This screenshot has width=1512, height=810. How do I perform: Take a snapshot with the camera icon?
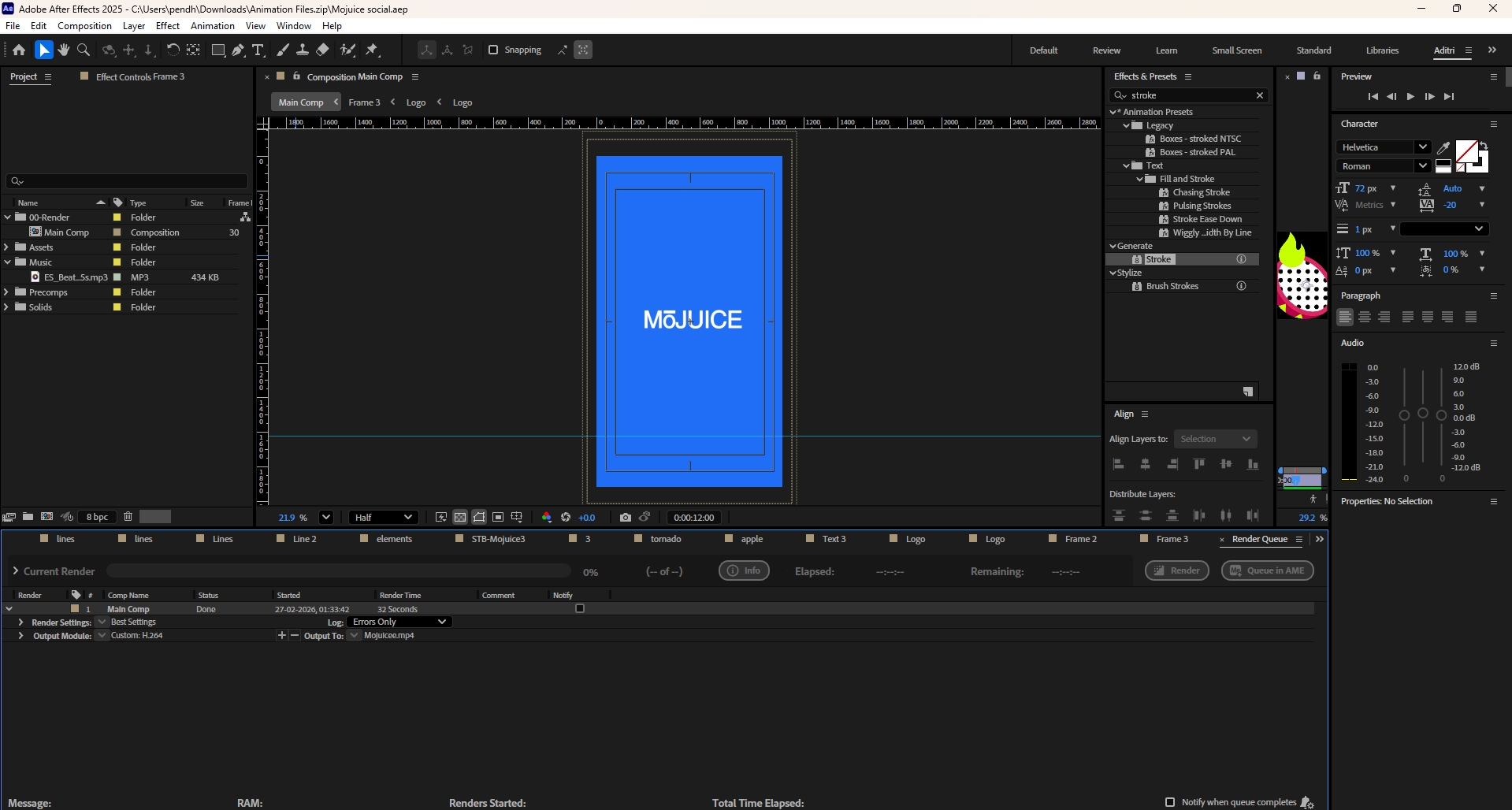[x=626, y=518]
